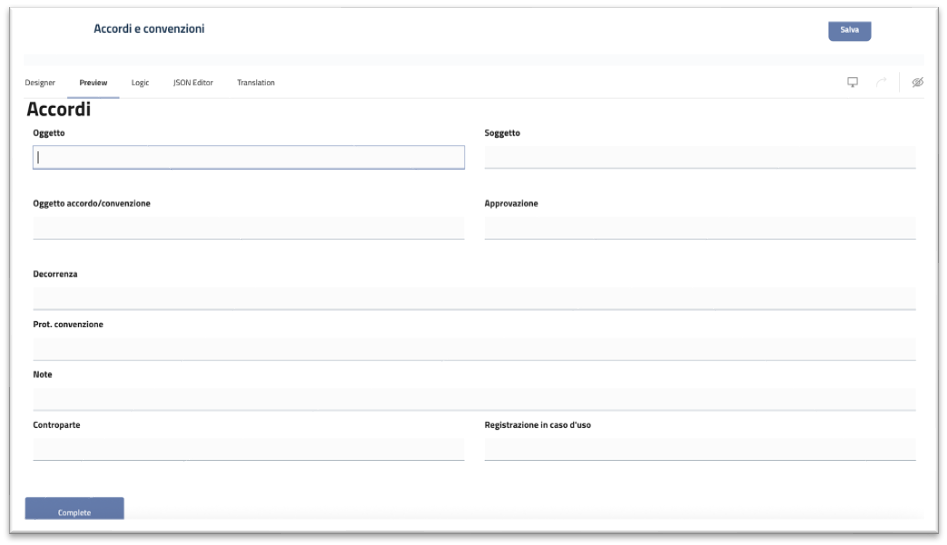Open the JSON Editor tab
The width and height of the screenshot is (947, 545).
point(193,82)
